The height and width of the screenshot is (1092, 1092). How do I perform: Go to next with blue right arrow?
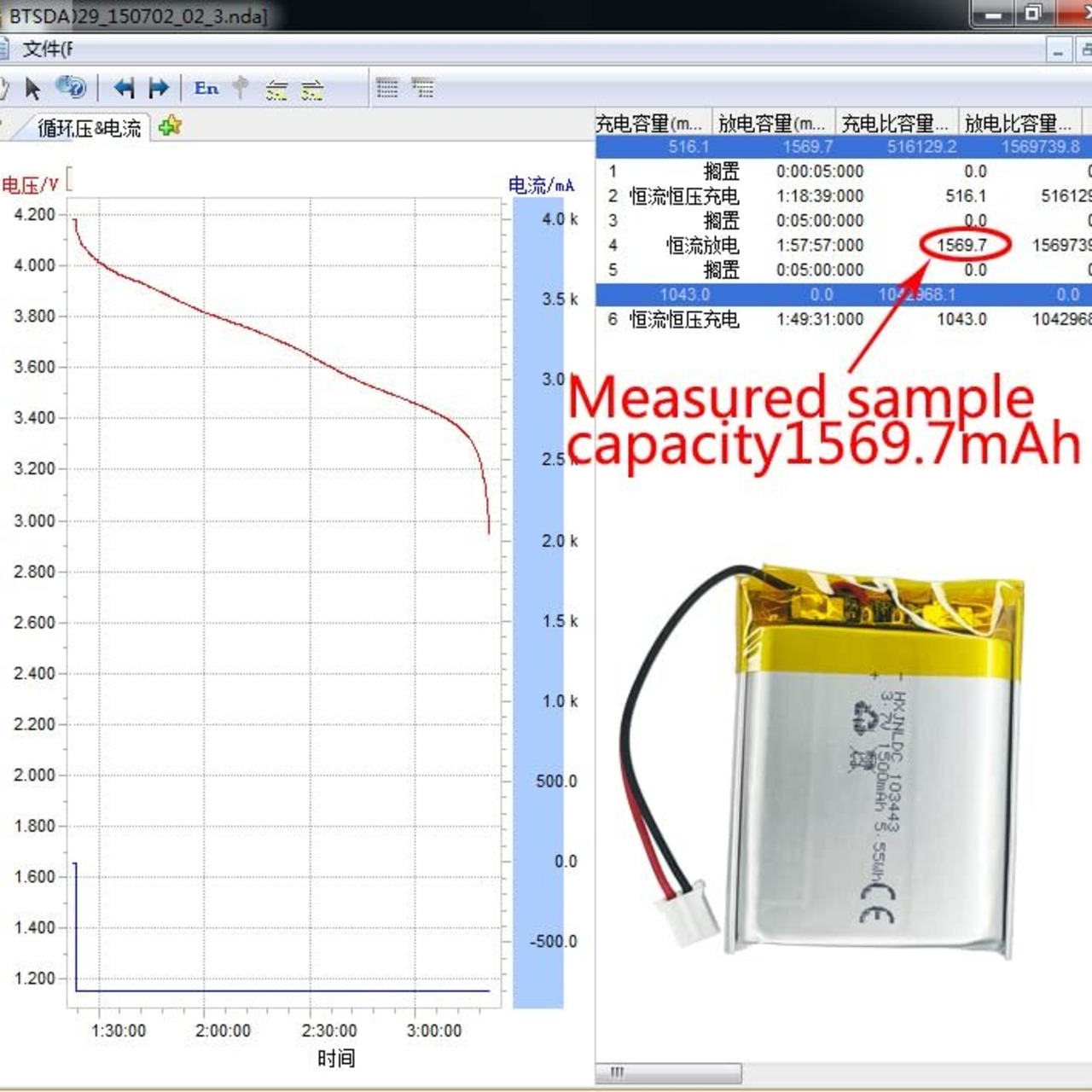tap(159, 88)
